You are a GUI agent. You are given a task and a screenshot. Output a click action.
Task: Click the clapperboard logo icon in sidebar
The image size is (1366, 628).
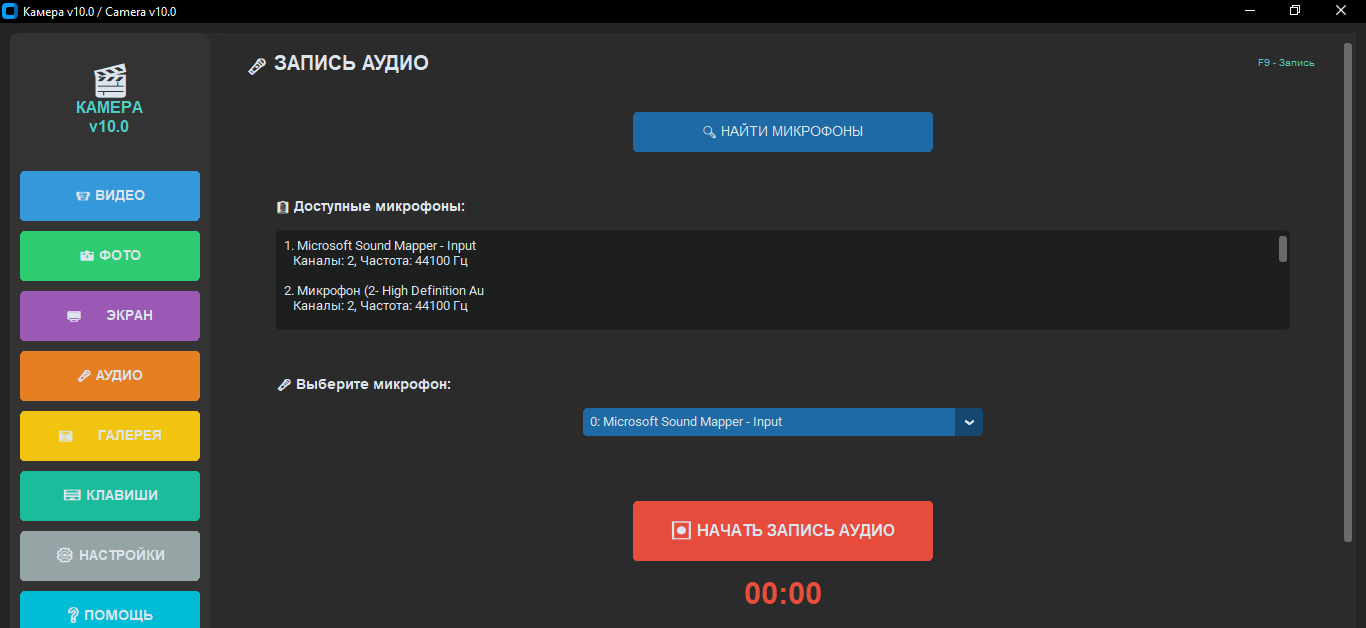pyautogui.click(x=109, y=80)
